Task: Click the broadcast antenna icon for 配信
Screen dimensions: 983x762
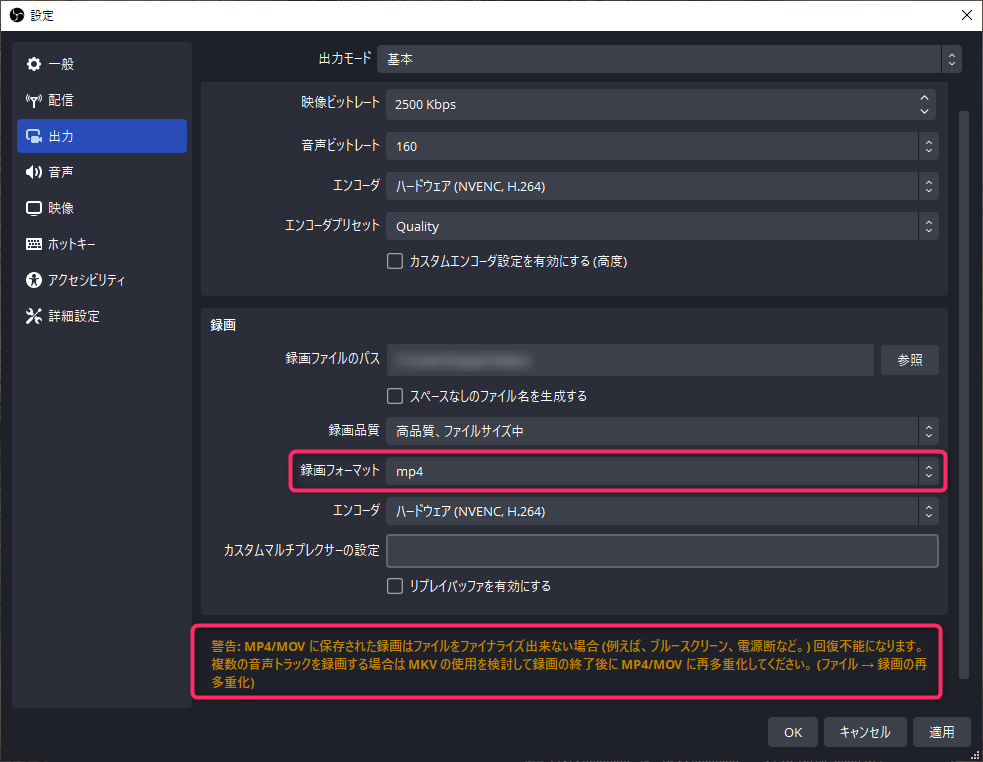Action: 34,100
